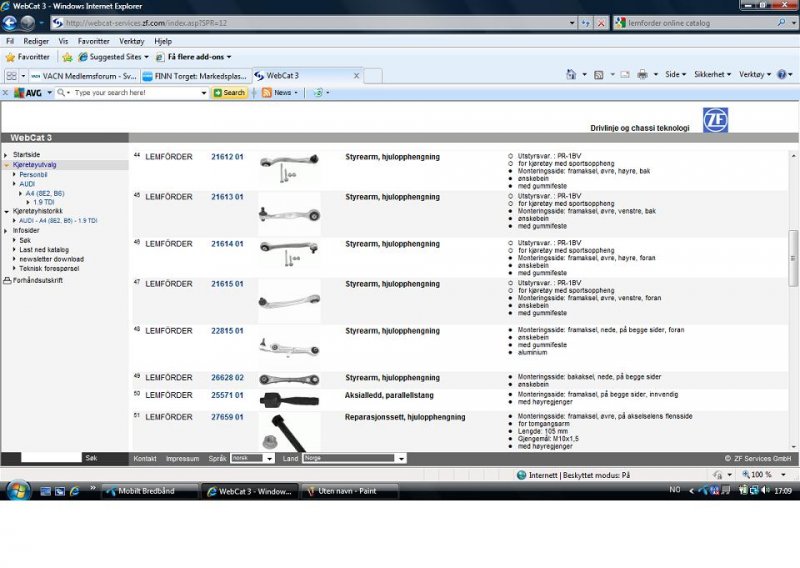Screen dimensions: 800x568
Task: Click the refresh button beside the address bar
Action: pyautogui.click(x=584, y=22)
